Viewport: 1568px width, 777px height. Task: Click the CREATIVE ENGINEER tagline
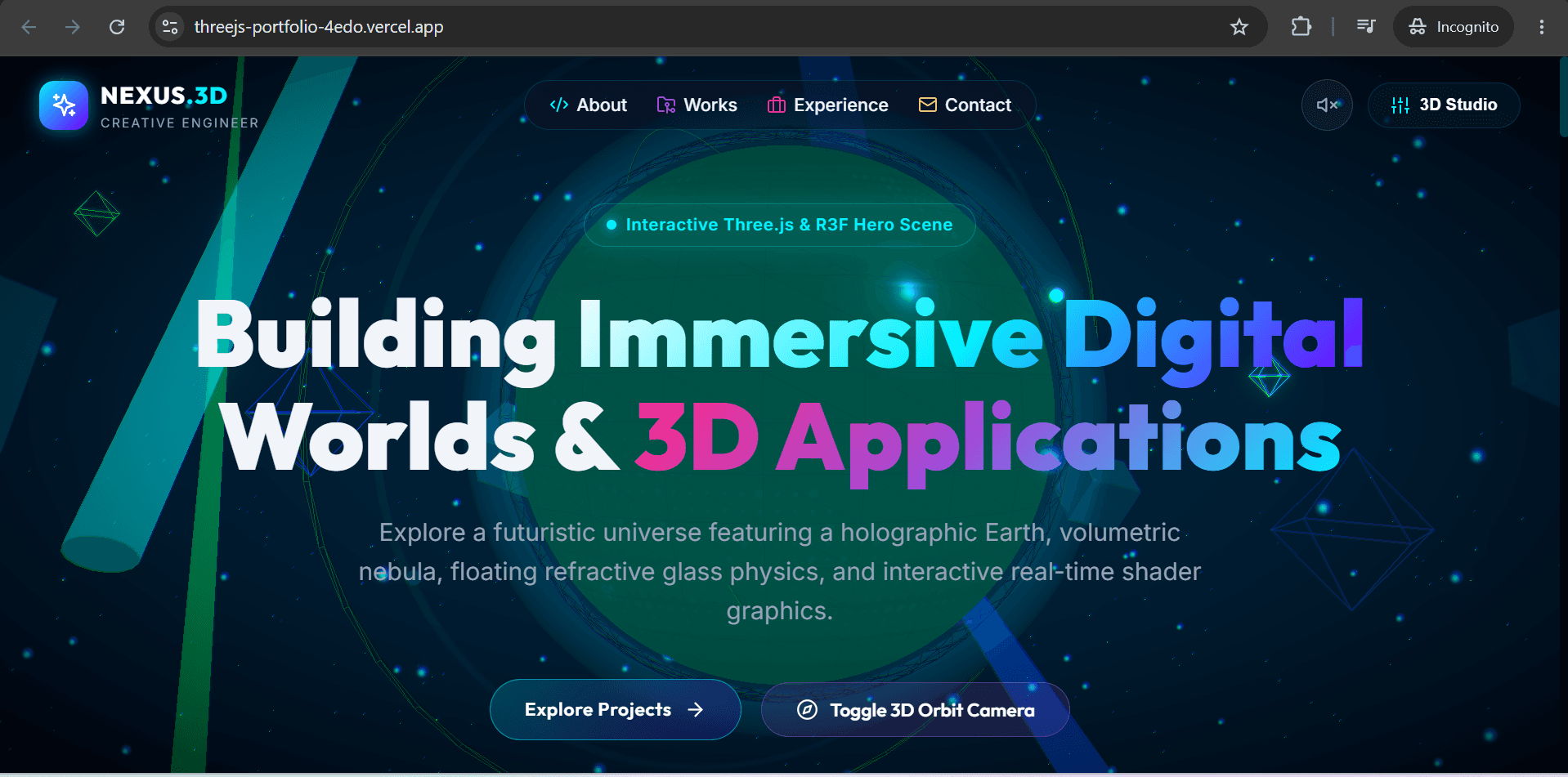click(180, 123)
